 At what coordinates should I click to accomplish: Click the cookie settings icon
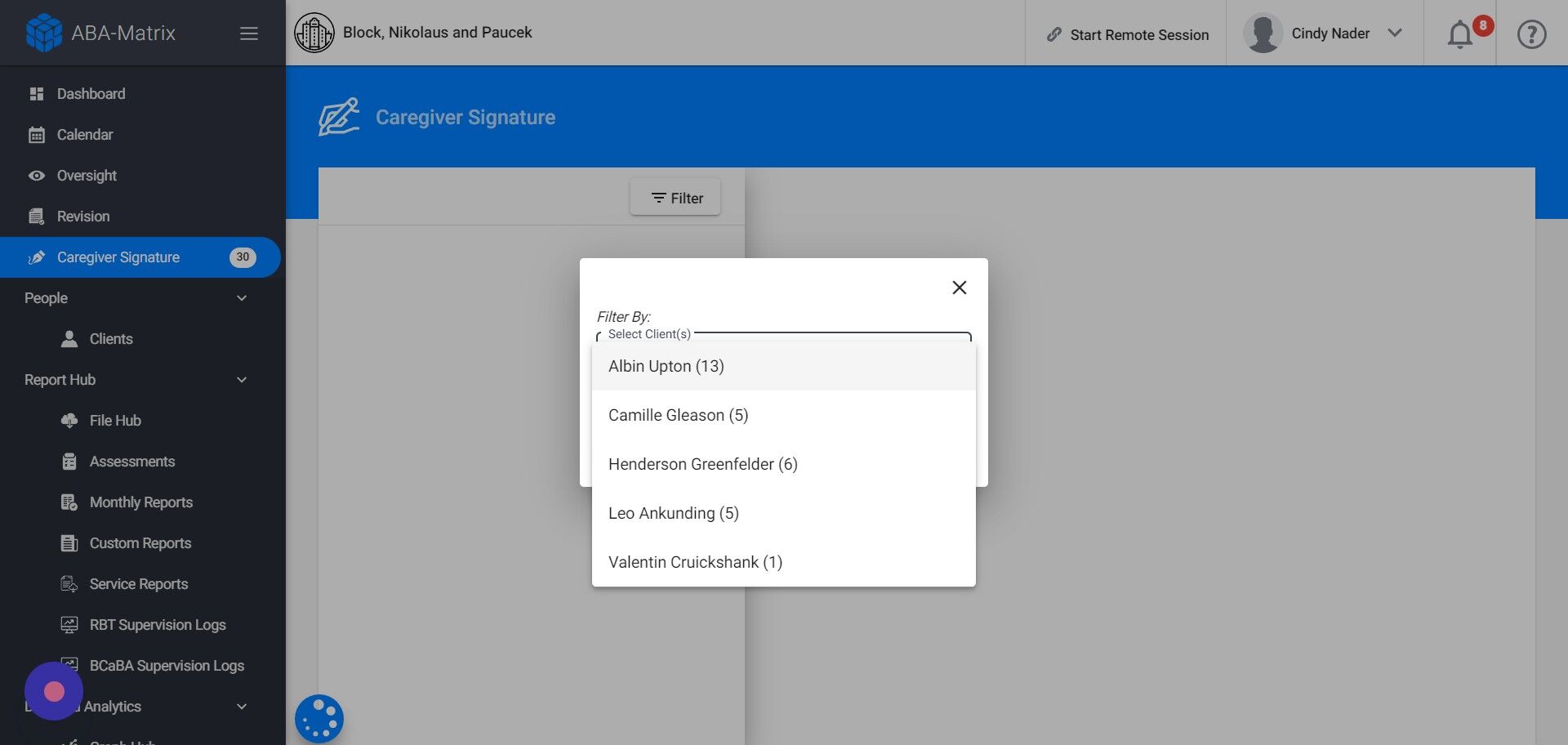319,719
